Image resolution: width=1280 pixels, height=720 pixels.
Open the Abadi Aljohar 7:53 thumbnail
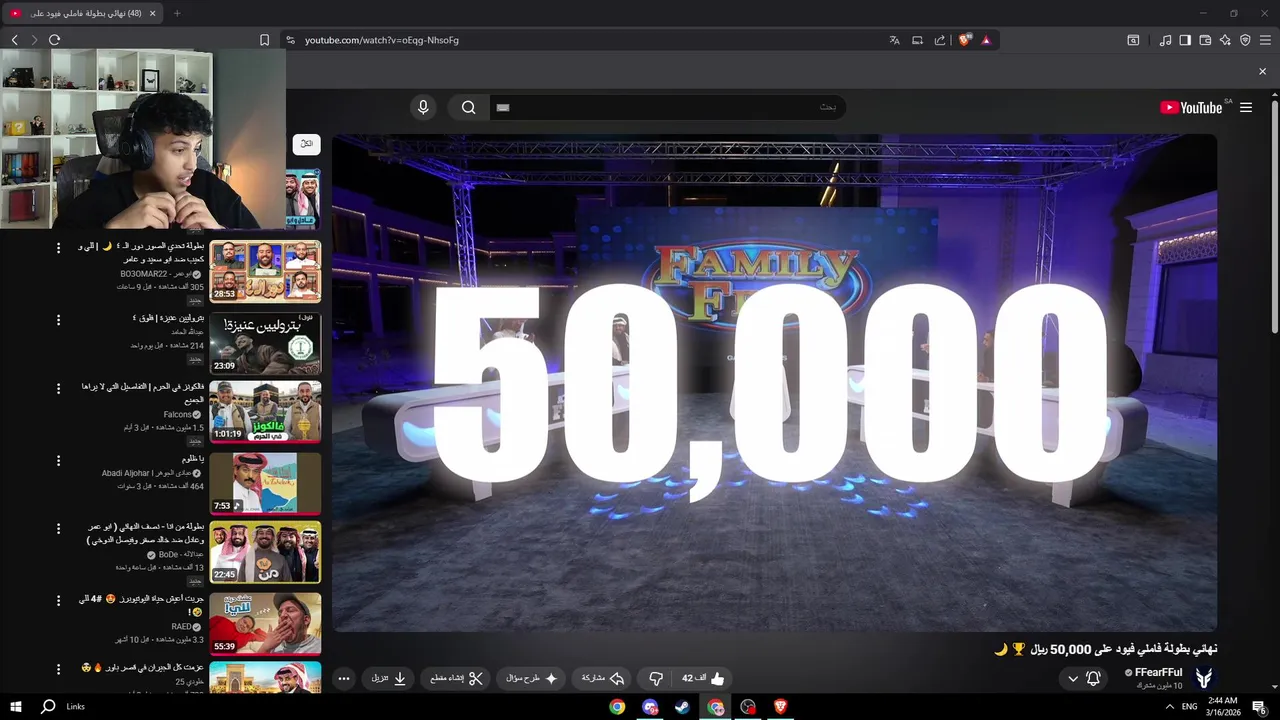[265, 483]
